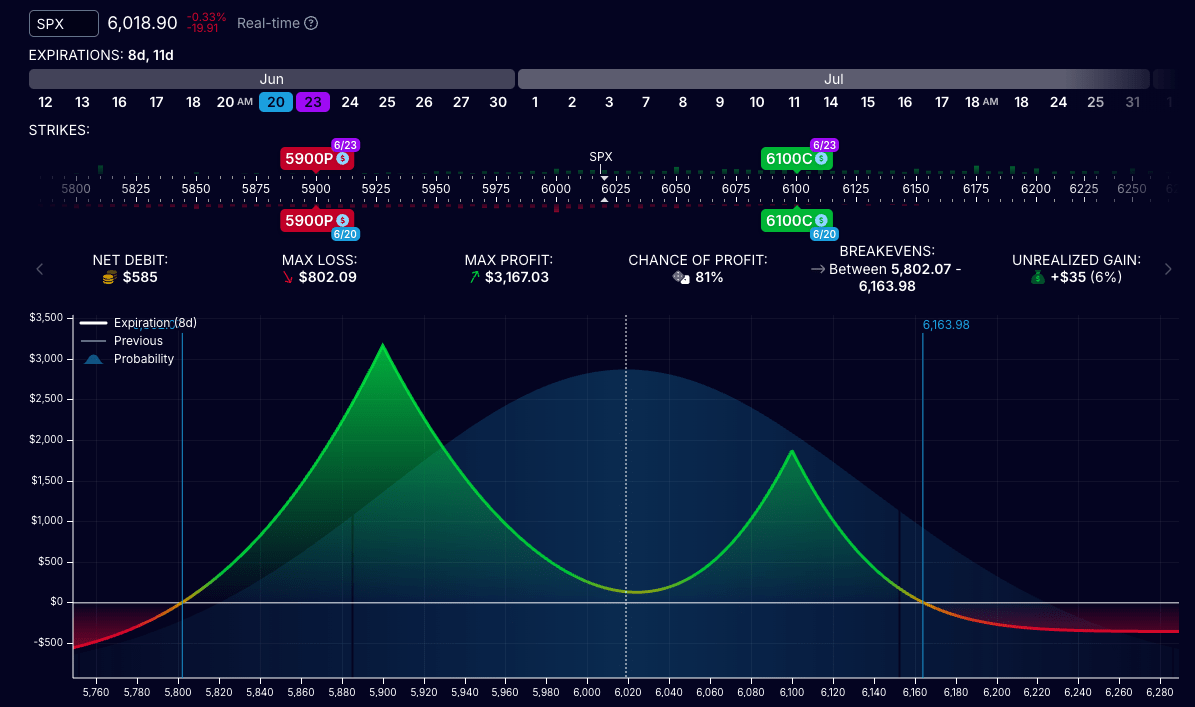Click the Net Debit coins icon
This screenshot has width=1195, height=707.
(109, 277)
